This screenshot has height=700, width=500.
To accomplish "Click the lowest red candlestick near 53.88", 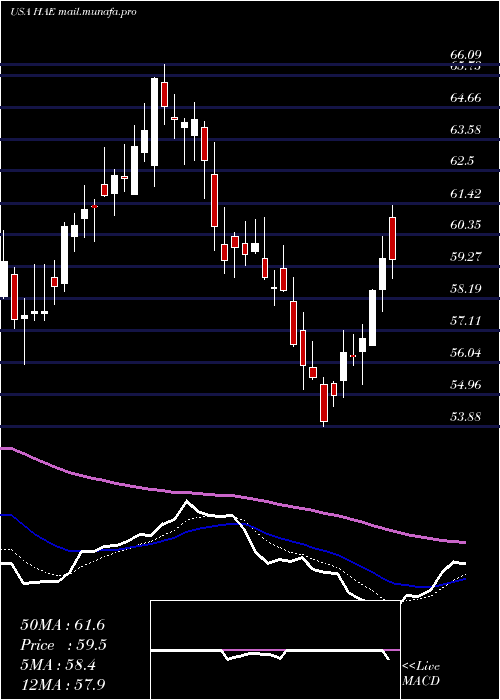I will click(324, 403).
